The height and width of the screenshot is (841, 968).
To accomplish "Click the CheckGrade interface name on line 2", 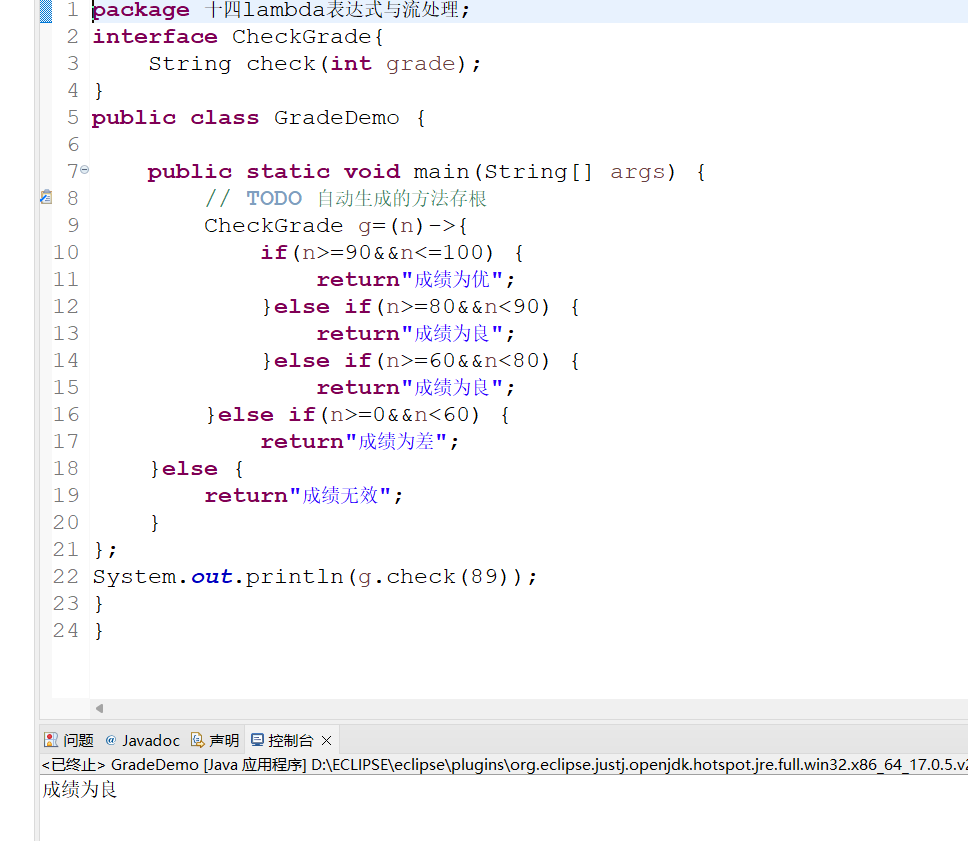I will coord(301,36).
